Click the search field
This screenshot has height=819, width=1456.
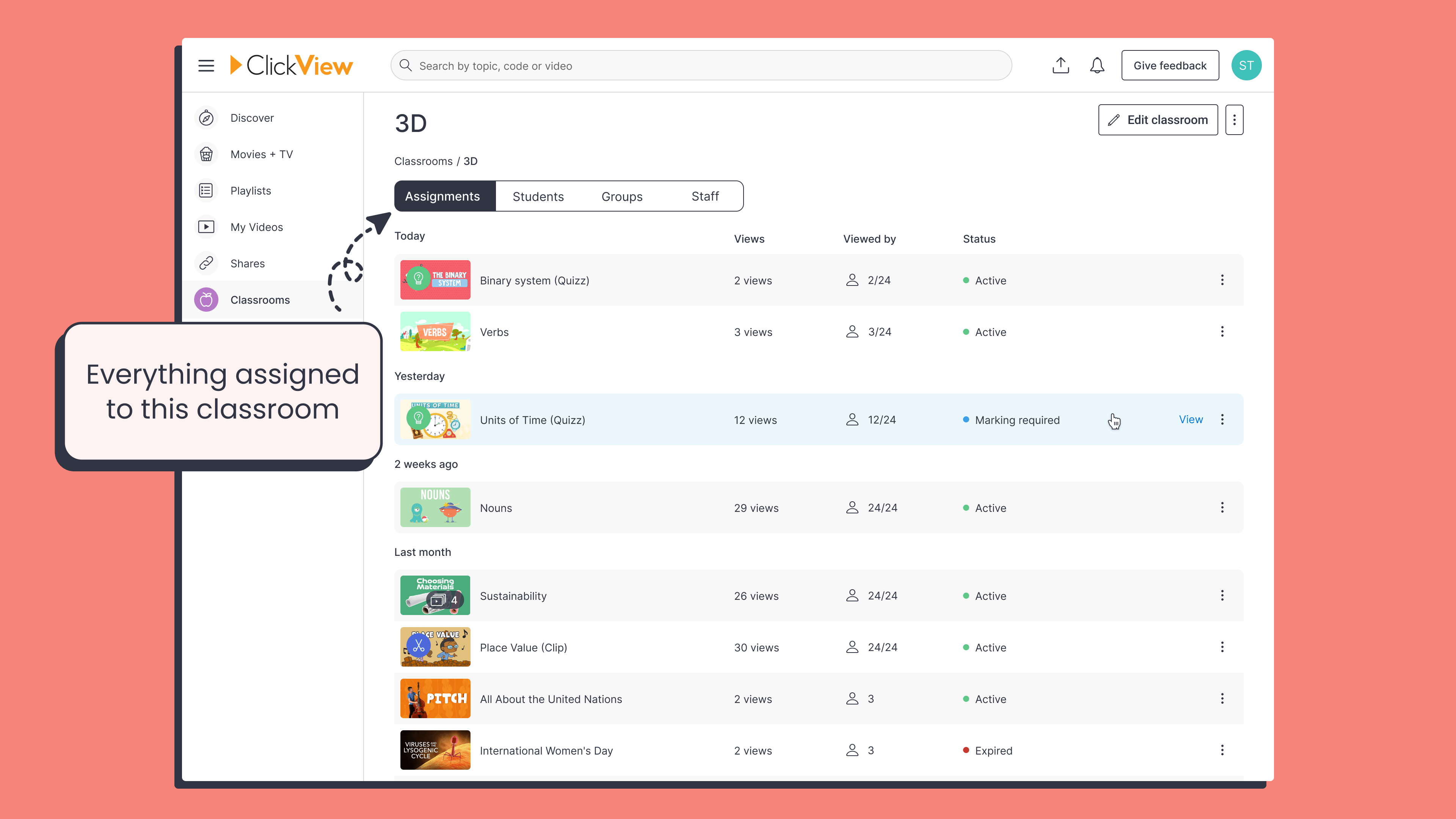tap(701, 66)
